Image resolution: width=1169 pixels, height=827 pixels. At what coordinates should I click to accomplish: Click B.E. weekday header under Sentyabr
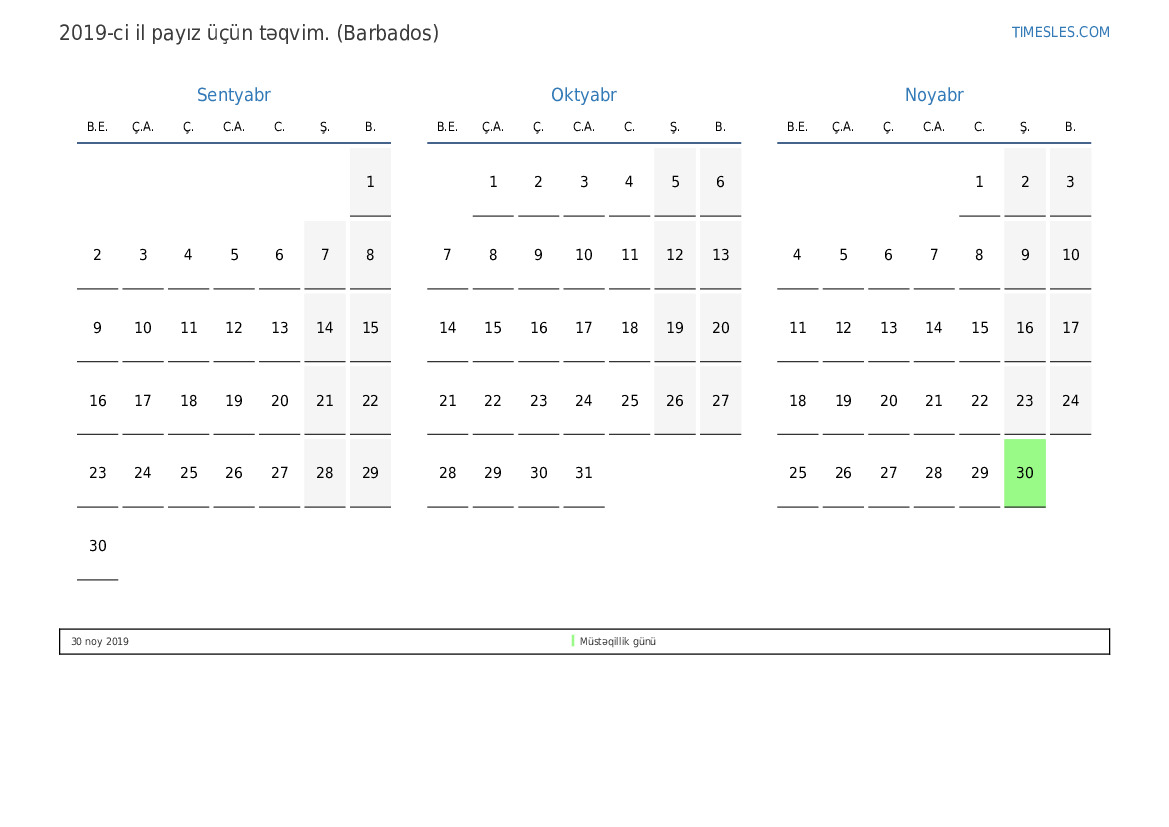click(97, 127)
